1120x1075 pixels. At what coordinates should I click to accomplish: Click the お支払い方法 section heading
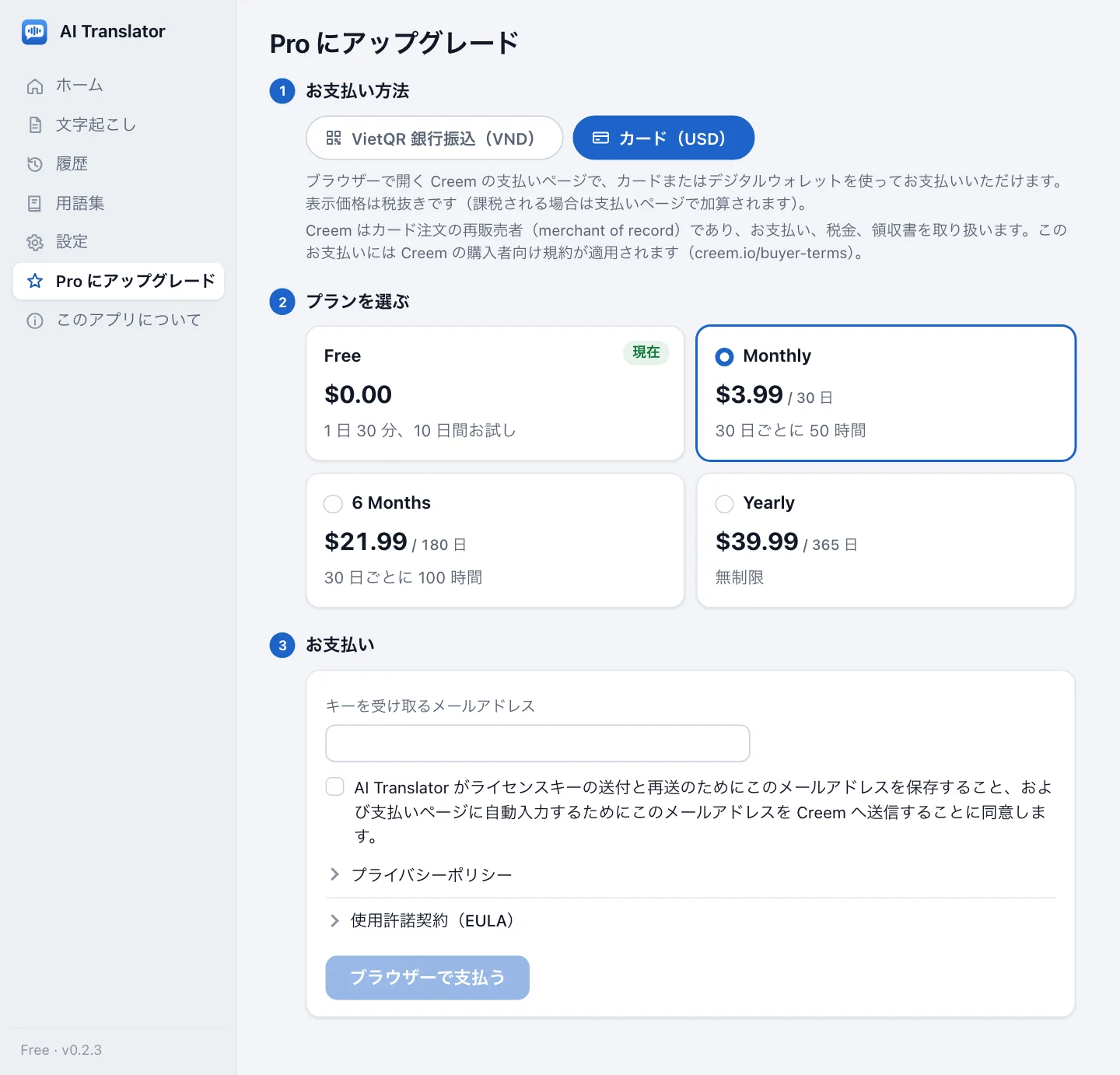coord(358,91)
